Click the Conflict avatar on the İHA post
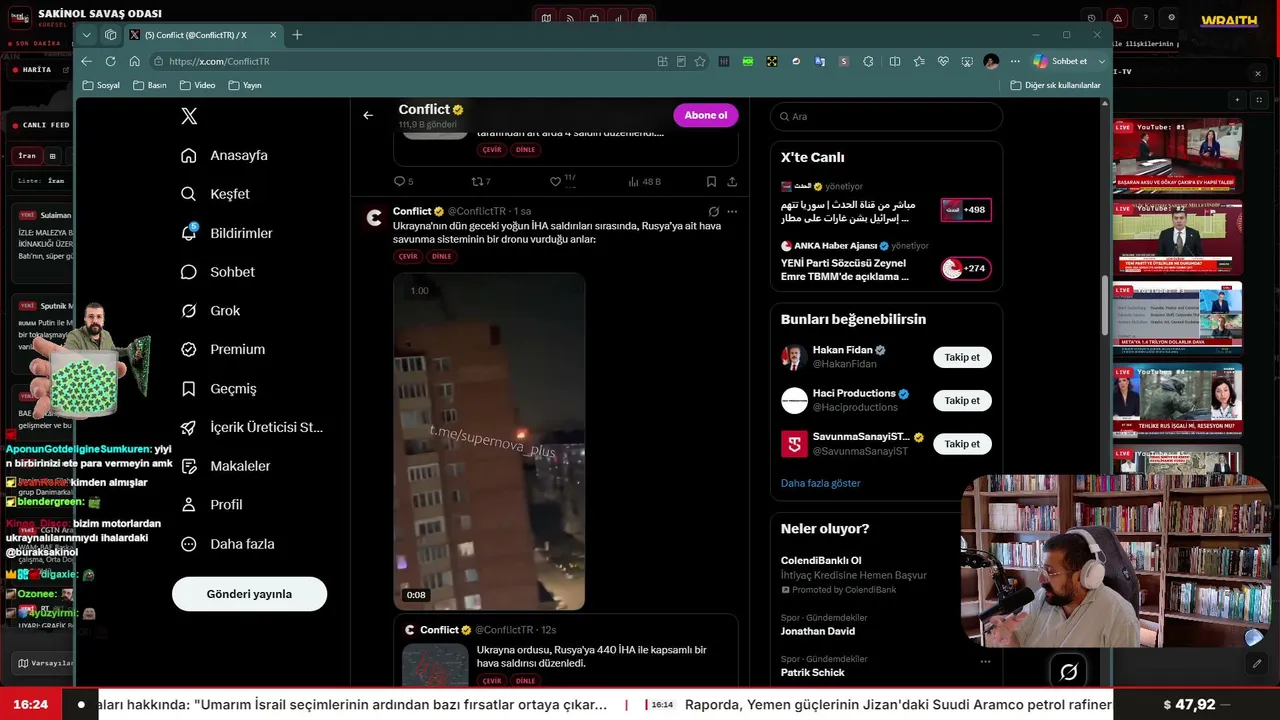This screenshot has height=720, width=1280. pos(375,218)
